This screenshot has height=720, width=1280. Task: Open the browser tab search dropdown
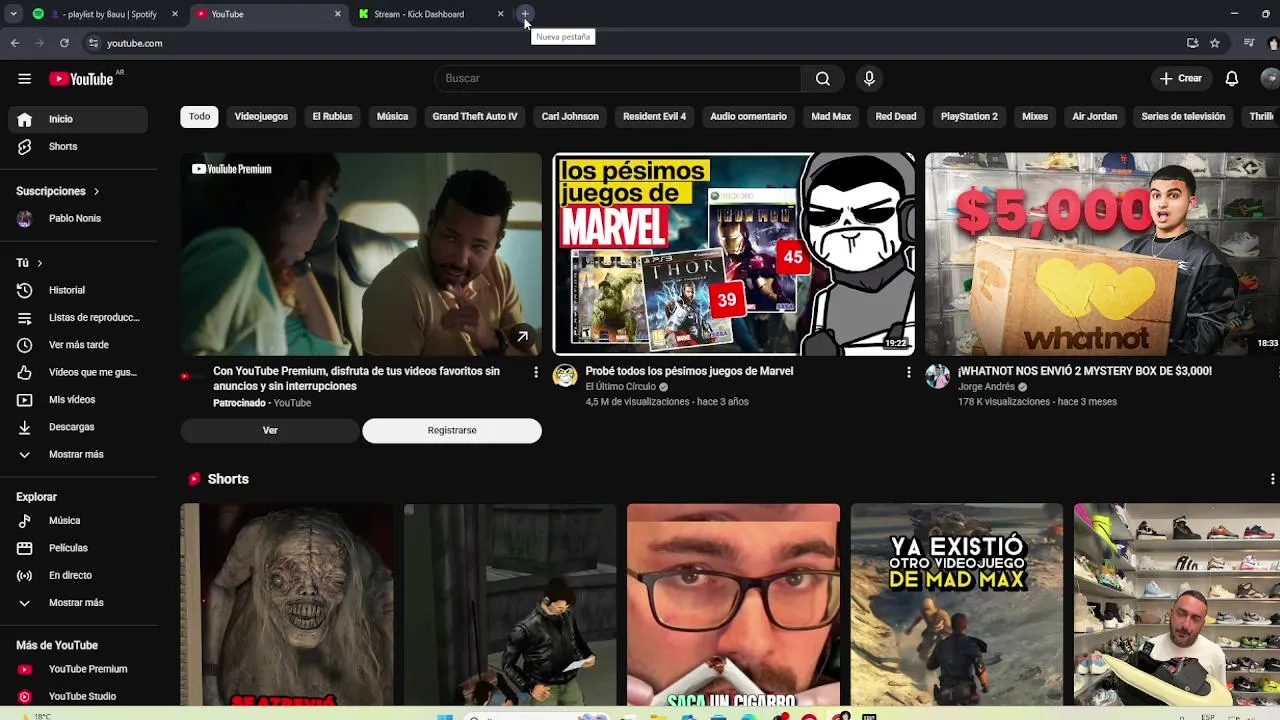click(x=13, y=14)
